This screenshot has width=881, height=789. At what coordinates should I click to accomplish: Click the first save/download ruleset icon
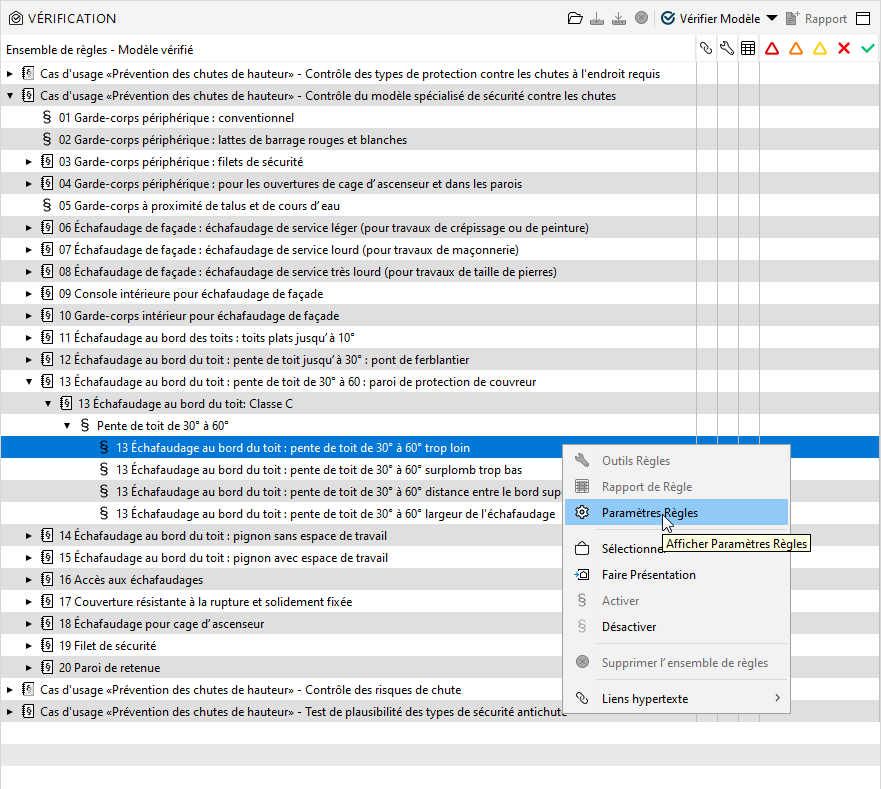597,19
